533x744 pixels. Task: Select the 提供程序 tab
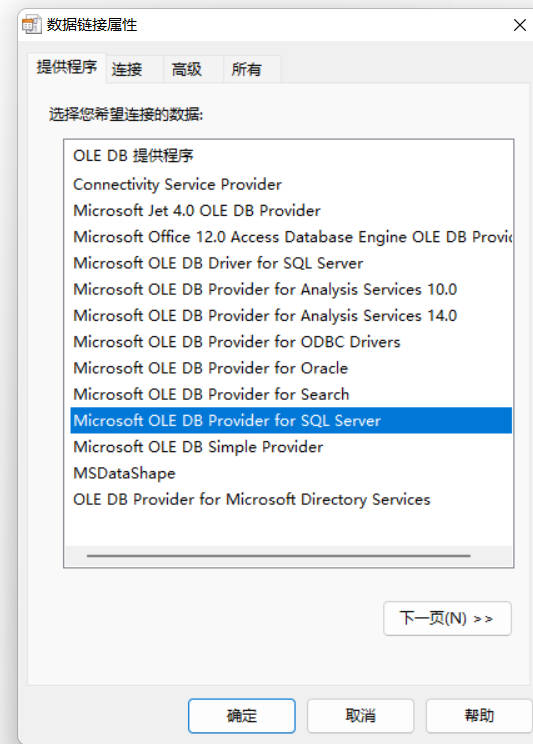point(66,67)
